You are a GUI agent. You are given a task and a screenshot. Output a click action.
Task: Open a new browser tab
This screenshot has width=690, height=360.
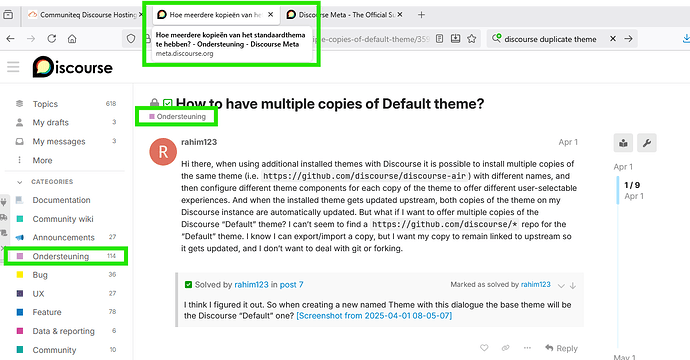pos(421,15)
